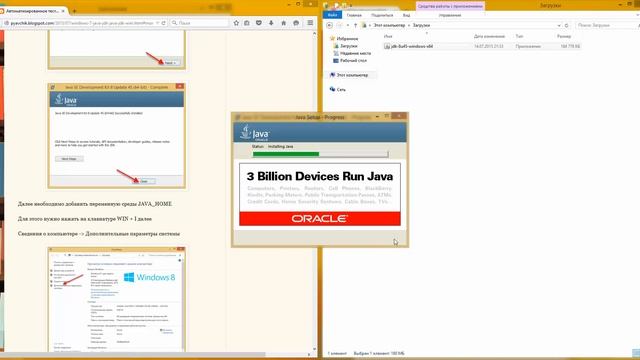Refresh the Загрузки folder view

pyautogui.click(x=567, y=25)
